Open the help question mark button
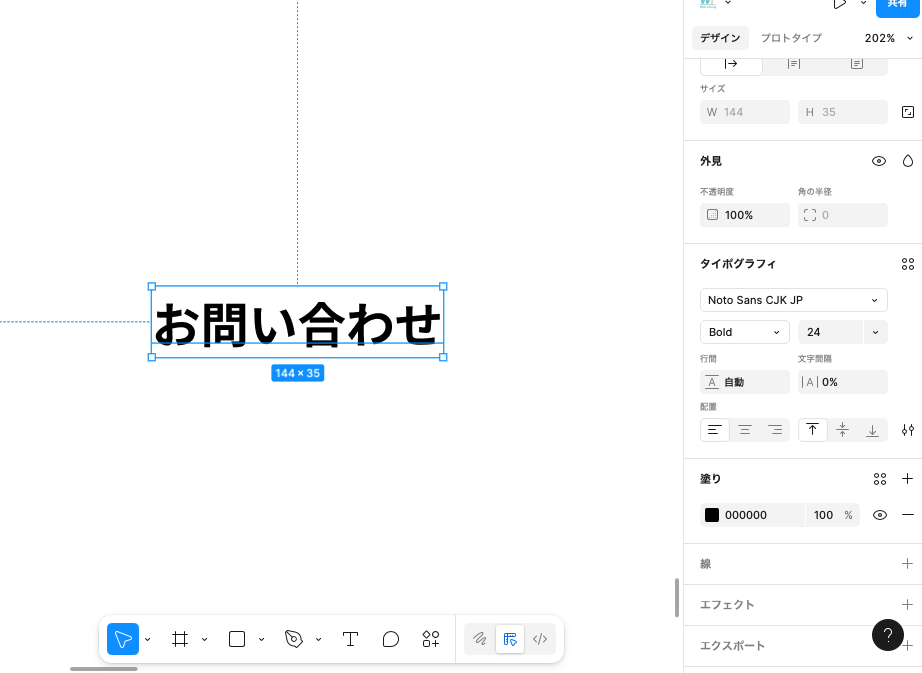This screenshot has width=922, height=673. point(888,635)
